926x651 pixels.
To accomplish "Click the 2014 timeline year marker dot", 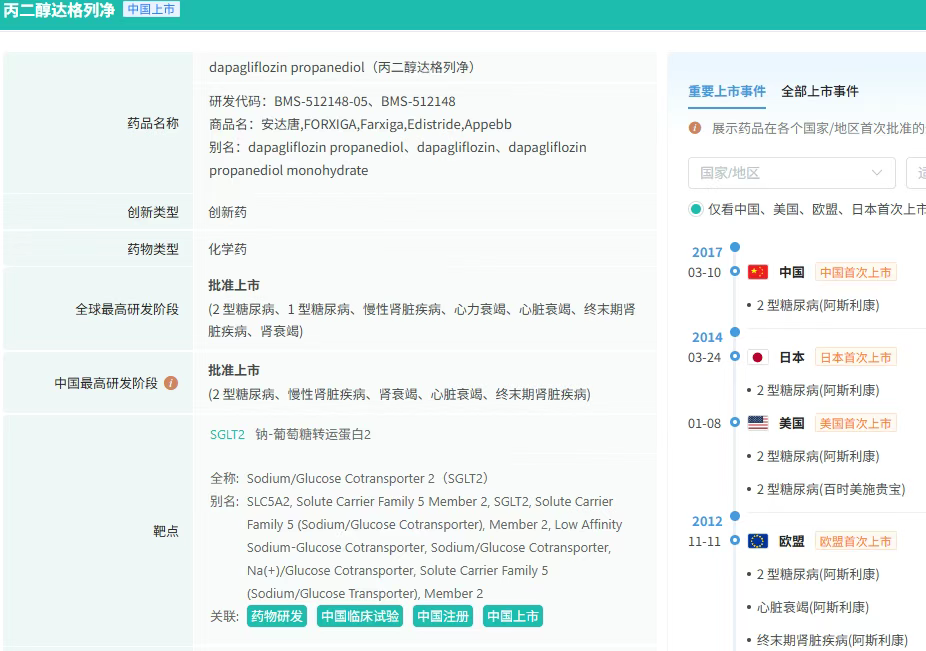I will [735, 333].
